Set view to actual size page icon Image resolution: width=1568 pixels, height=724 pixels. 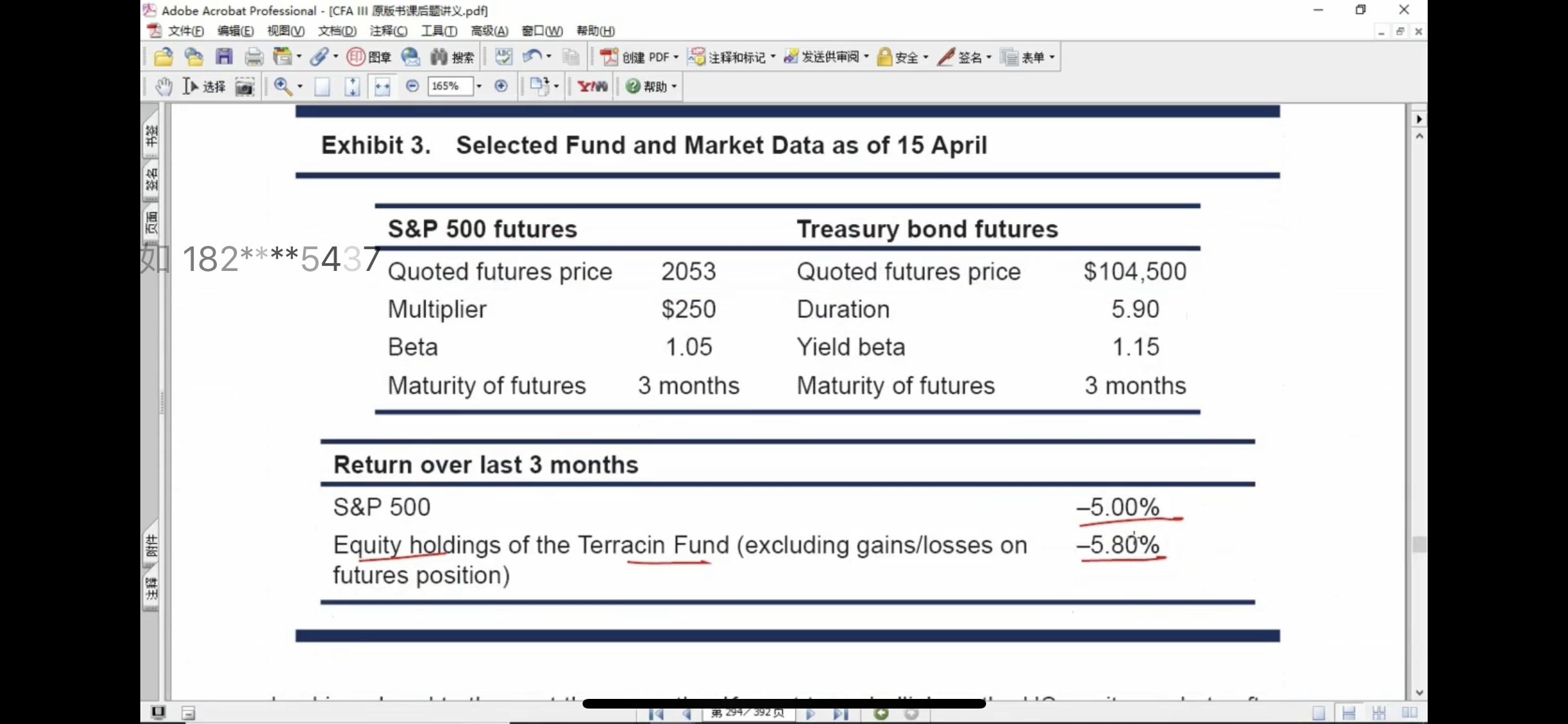[322, 86]
